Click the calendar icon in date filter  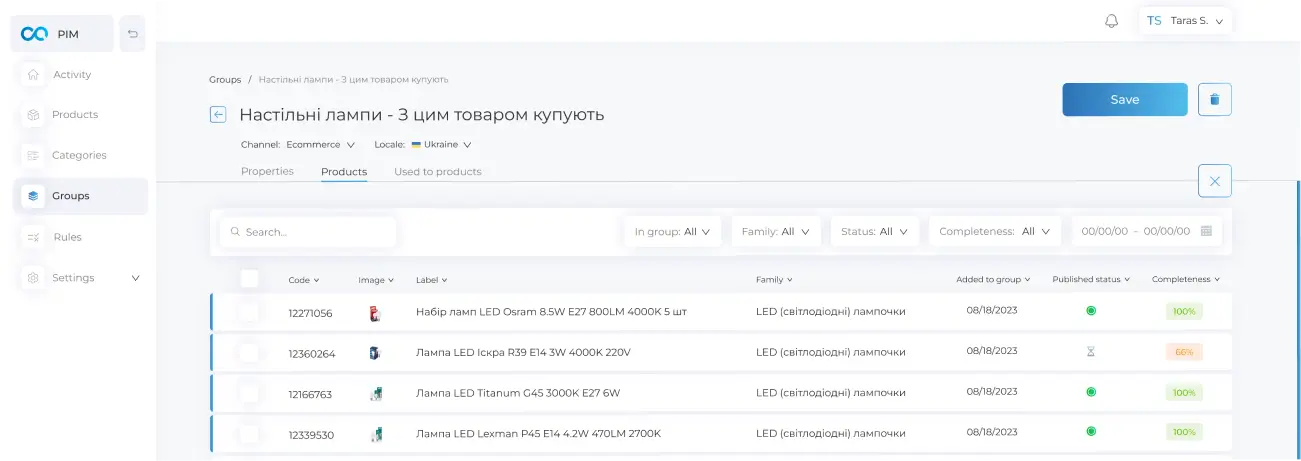pyautogui.click(x=1206, y=231)
